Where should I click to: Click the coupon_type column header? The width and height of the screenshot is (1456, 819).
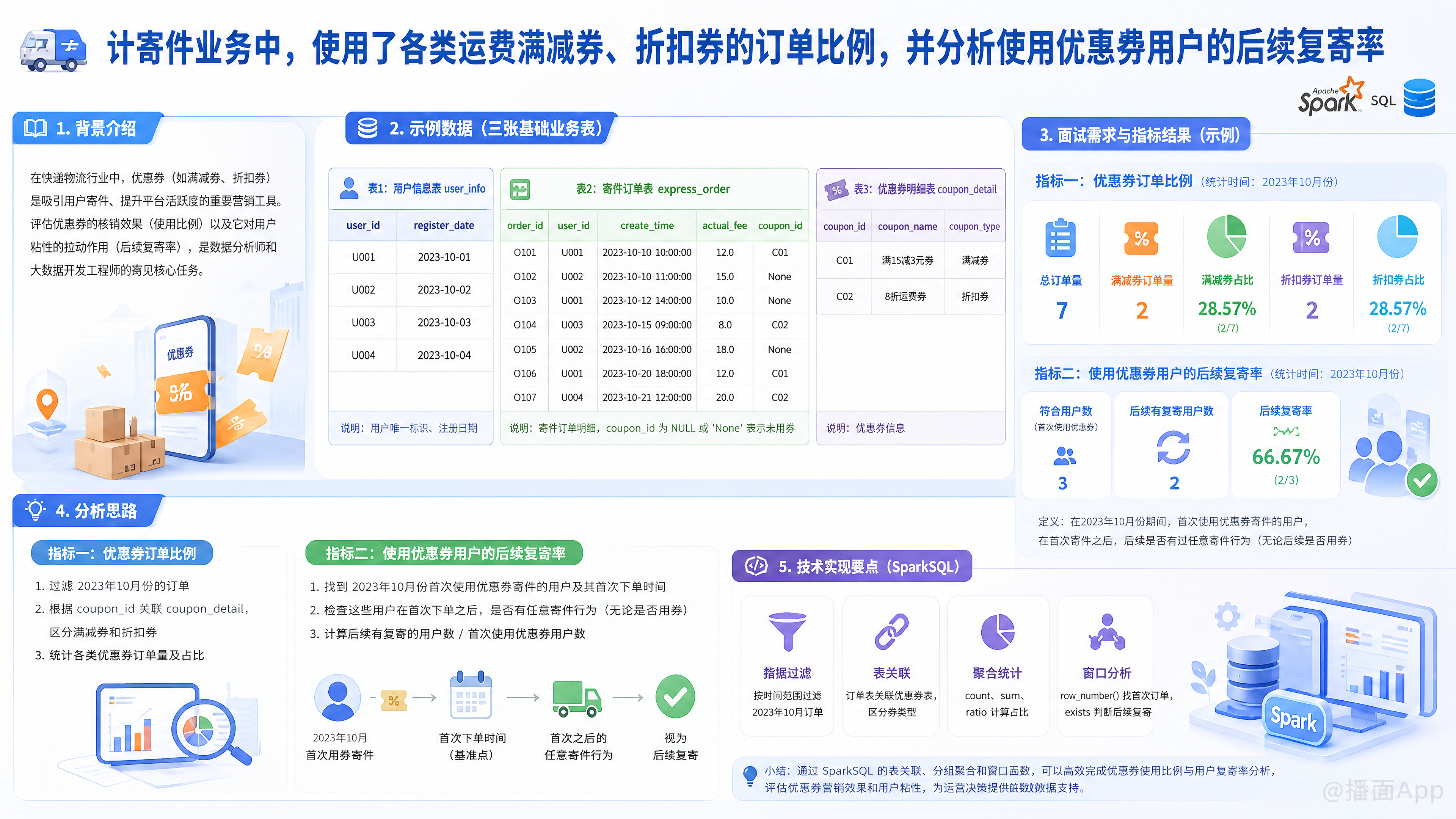click(974, 226)
